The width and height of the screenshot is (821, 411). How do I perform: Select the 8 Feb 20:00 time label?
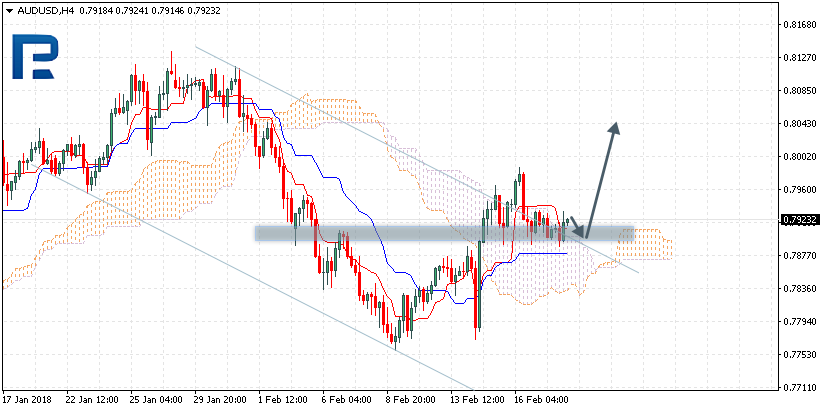(409, 397)
